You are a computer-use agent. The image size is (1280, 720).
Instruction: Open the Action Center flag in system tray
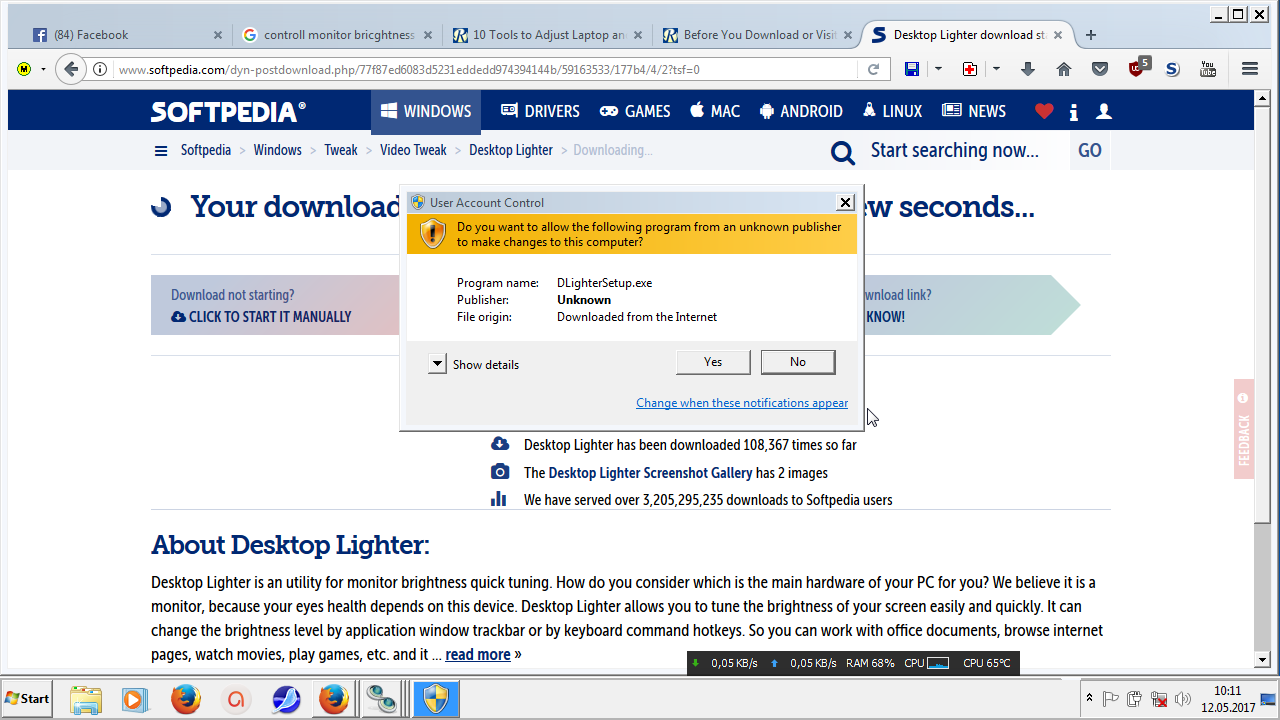point(1111,699)
